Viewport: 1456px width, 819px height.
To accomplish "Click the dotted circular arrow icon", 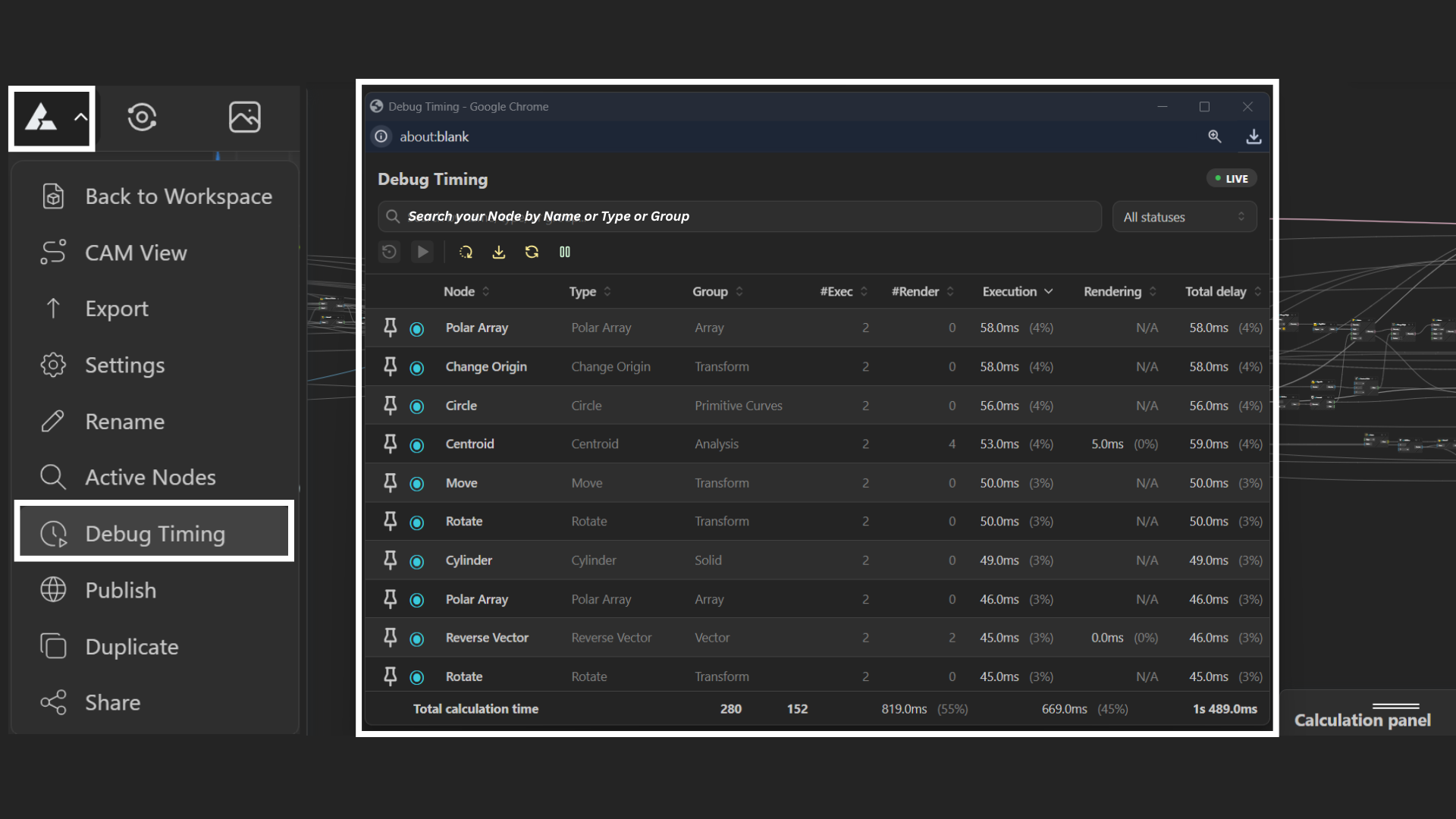I will 466,253.
